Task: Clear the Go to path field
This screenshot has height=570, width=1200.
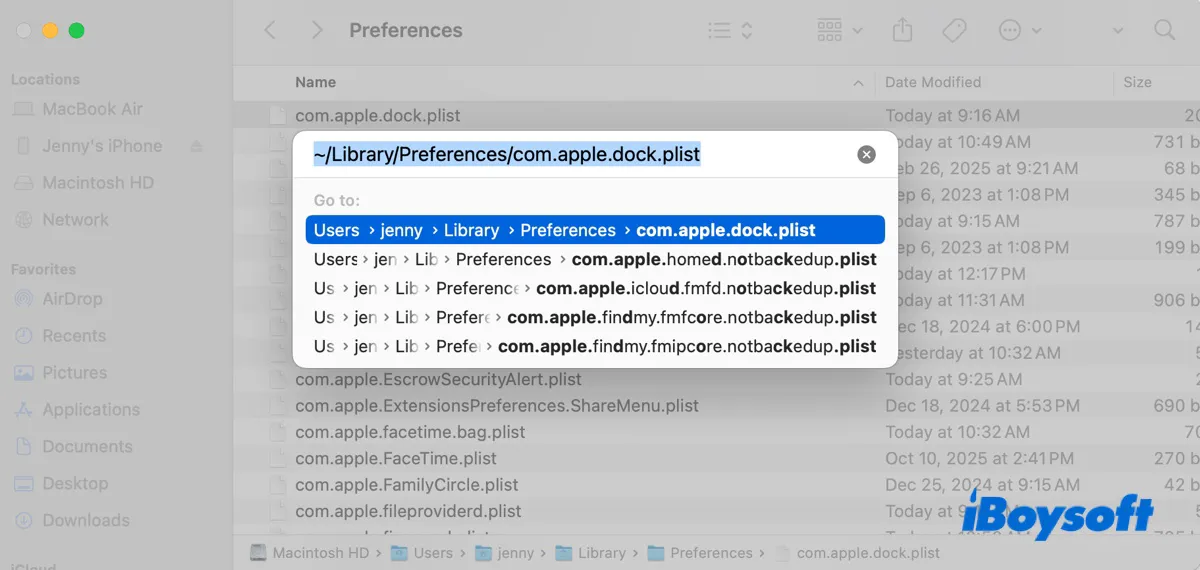Action: (866, 154)
